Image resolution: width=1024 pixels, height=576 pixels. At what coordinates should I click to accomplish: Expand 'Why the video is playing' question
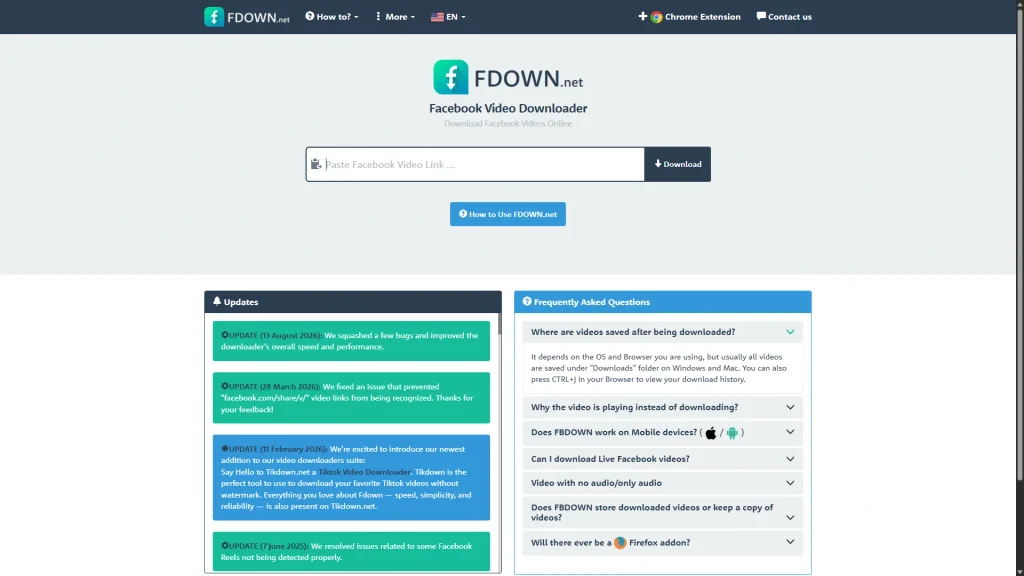662,407
